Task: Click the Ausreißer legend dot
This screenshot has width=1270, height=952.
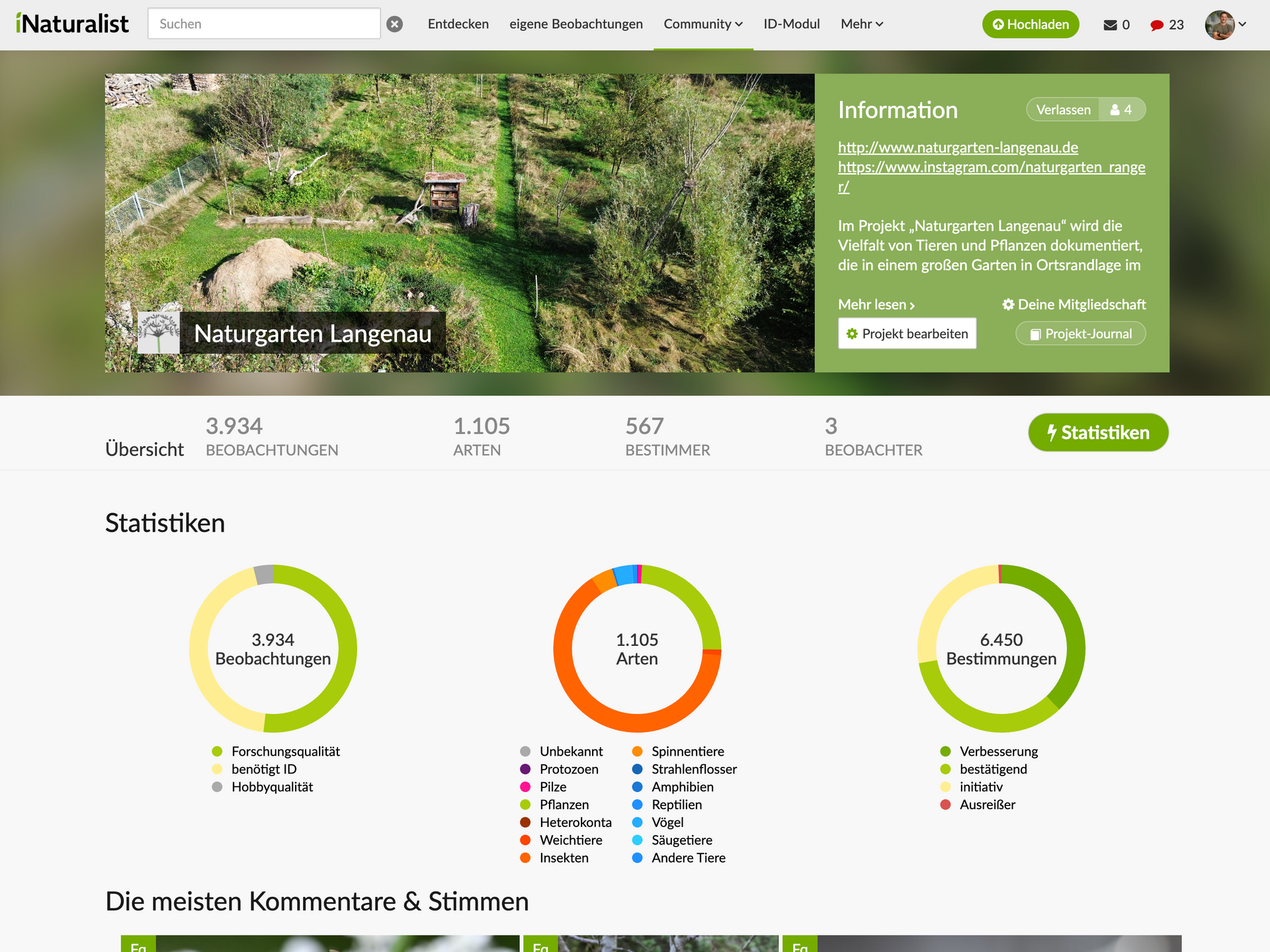Action: click(945, 805)
